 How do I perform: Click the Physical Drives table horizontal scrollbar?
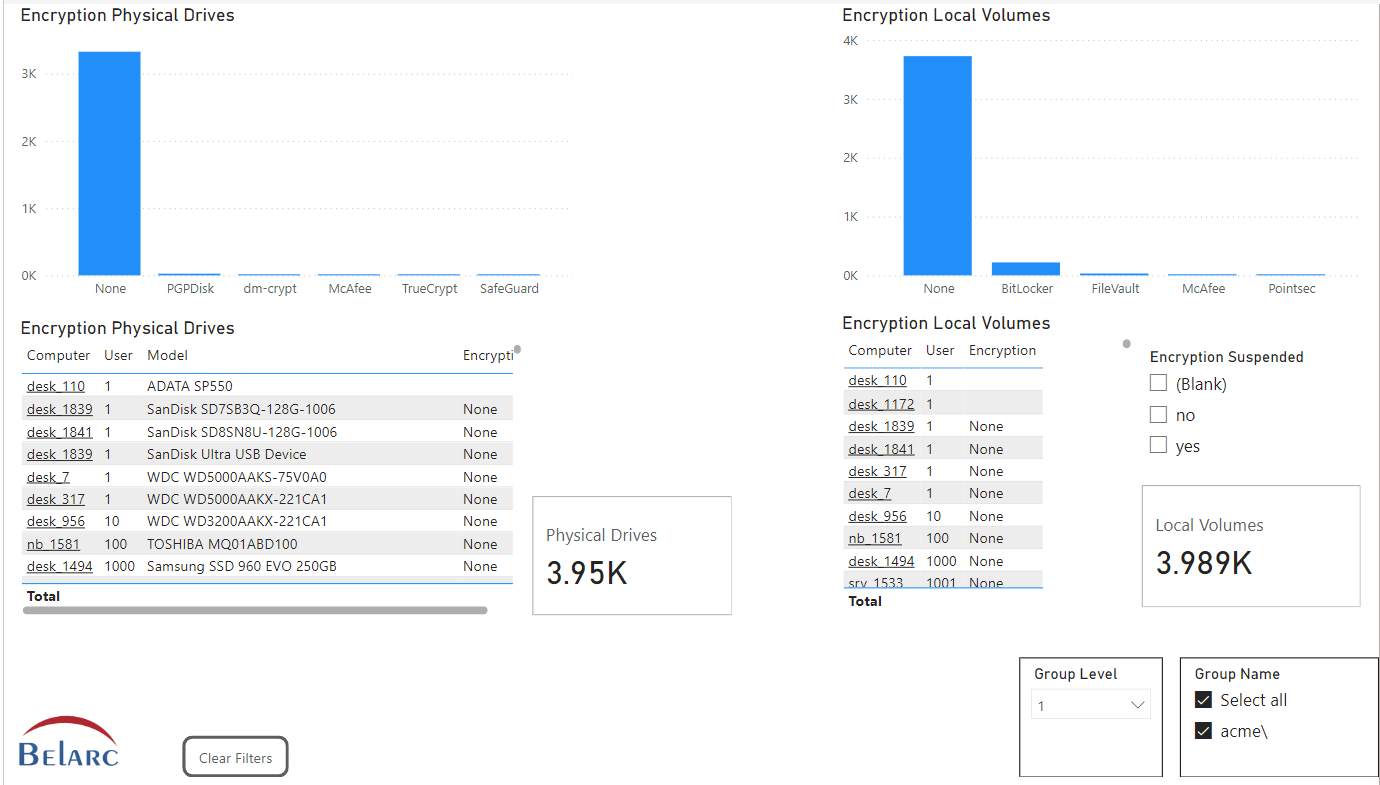(x=254, y=610)
